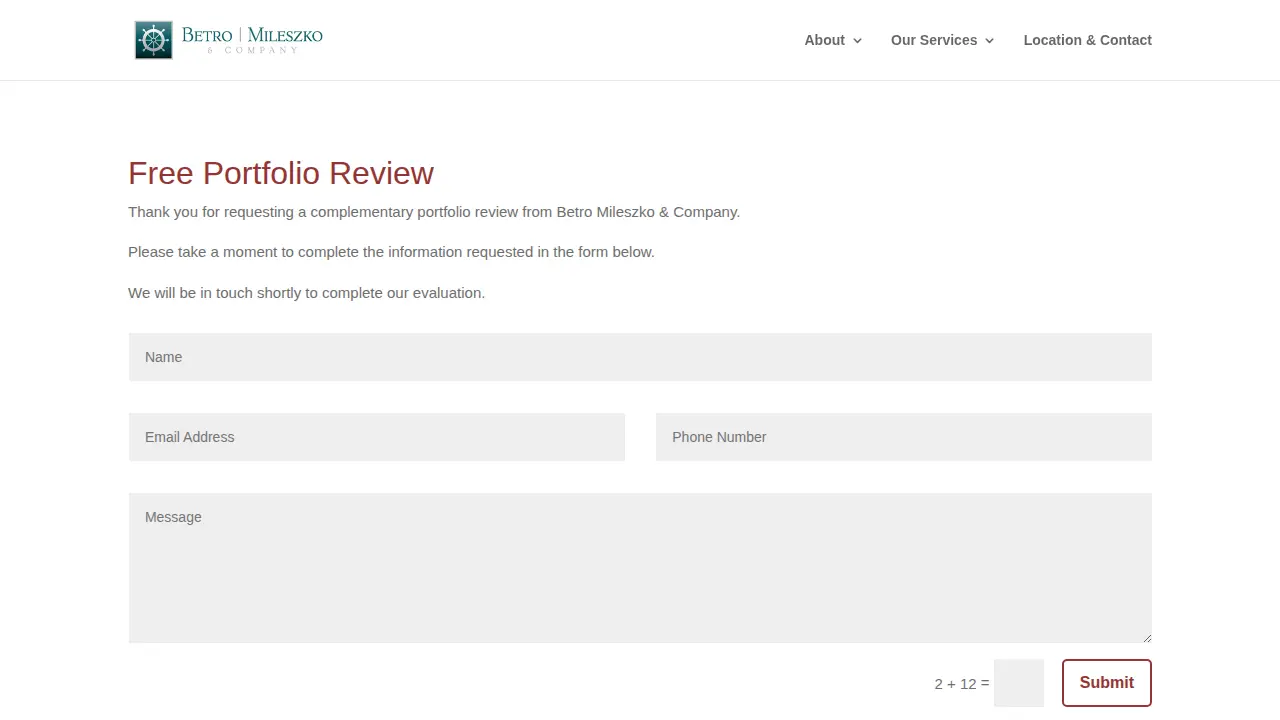Image resolution: width=1280 pixels, height=720 pixels.
Task: Submit the portfolio review form
Action: click(1107, 683)
